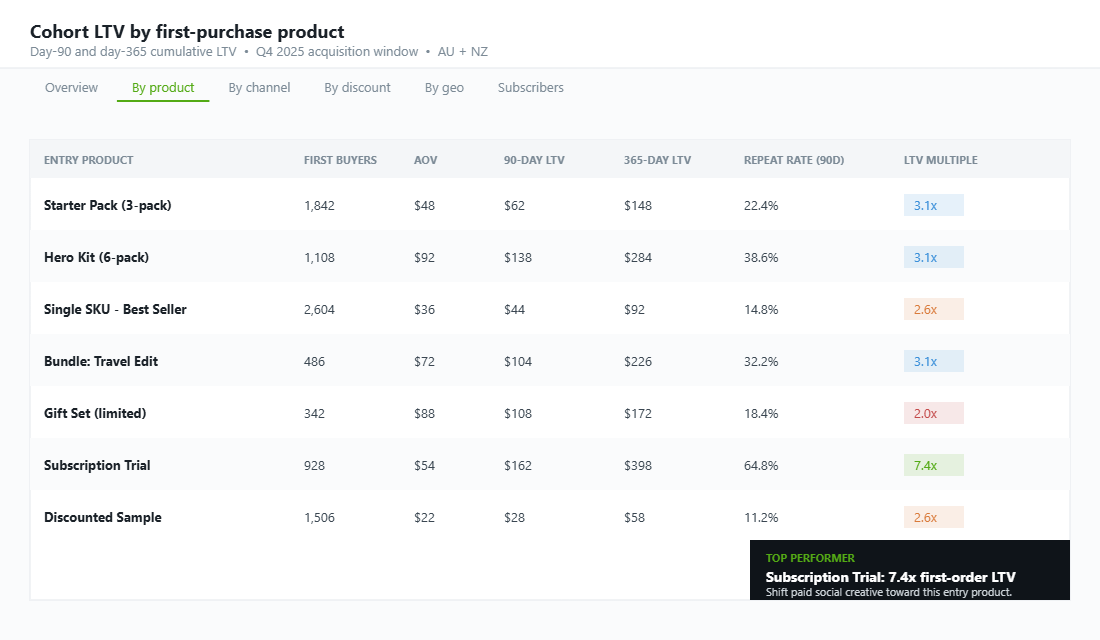The height and width of the screenshot is (640, 1100).
Task: Click the Cohort LTV by first-purchase product title
Action: [x=187, y=32]
